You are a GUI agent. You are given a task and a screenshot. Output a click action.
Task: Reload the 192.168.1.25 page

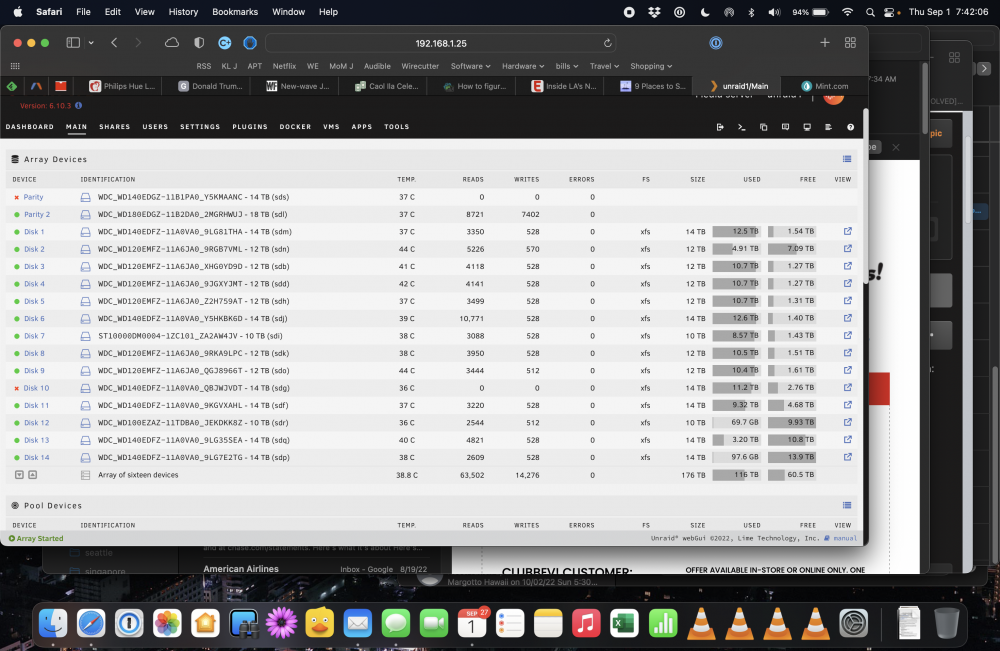[x=607, y=43]
